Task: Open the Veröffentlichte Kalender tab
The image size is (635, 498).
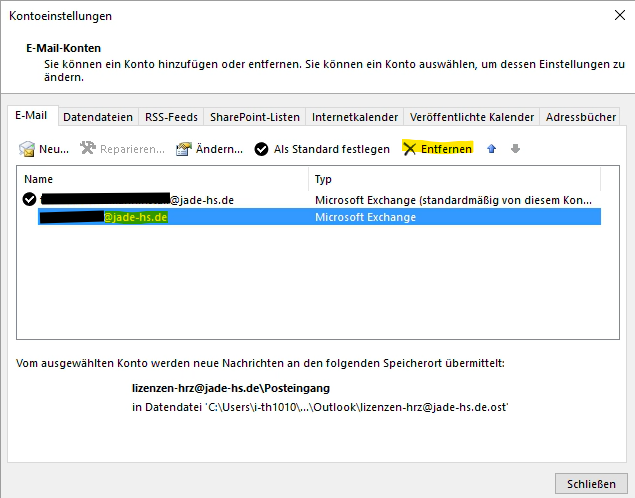Action: tap(472, 117)
